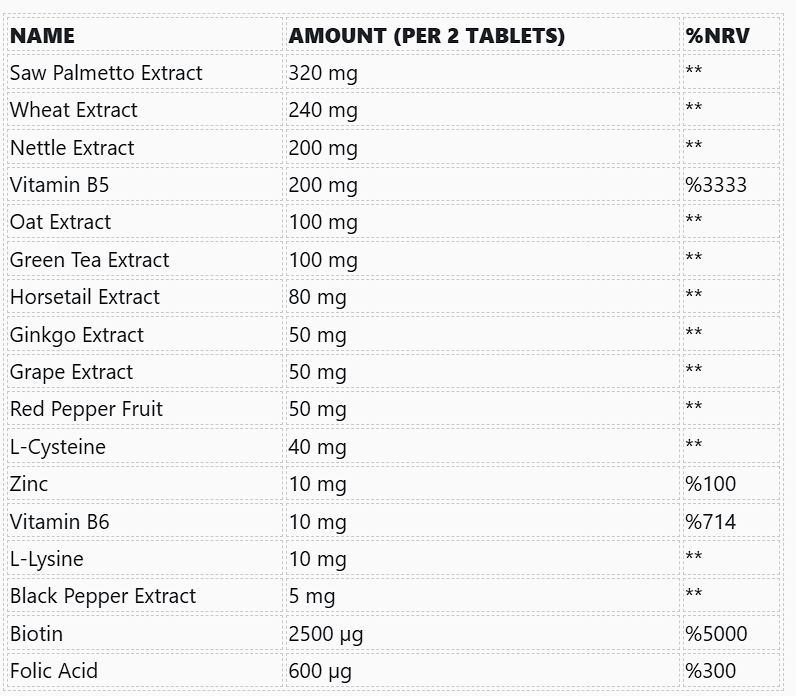Click the Vitamin B6 %714 value
This screenshot has height=696, width=796.
tap(710, 522)
